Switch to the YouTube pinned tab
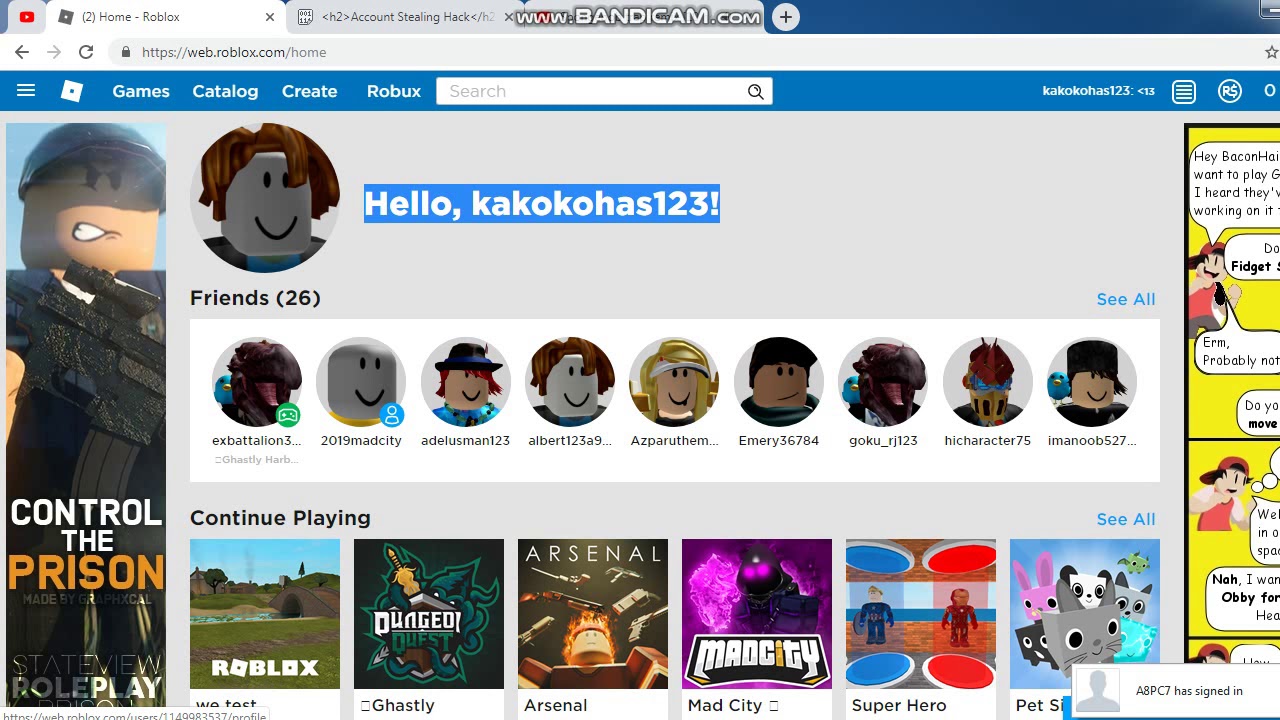 pyautogui.click(x=27, y=17)
